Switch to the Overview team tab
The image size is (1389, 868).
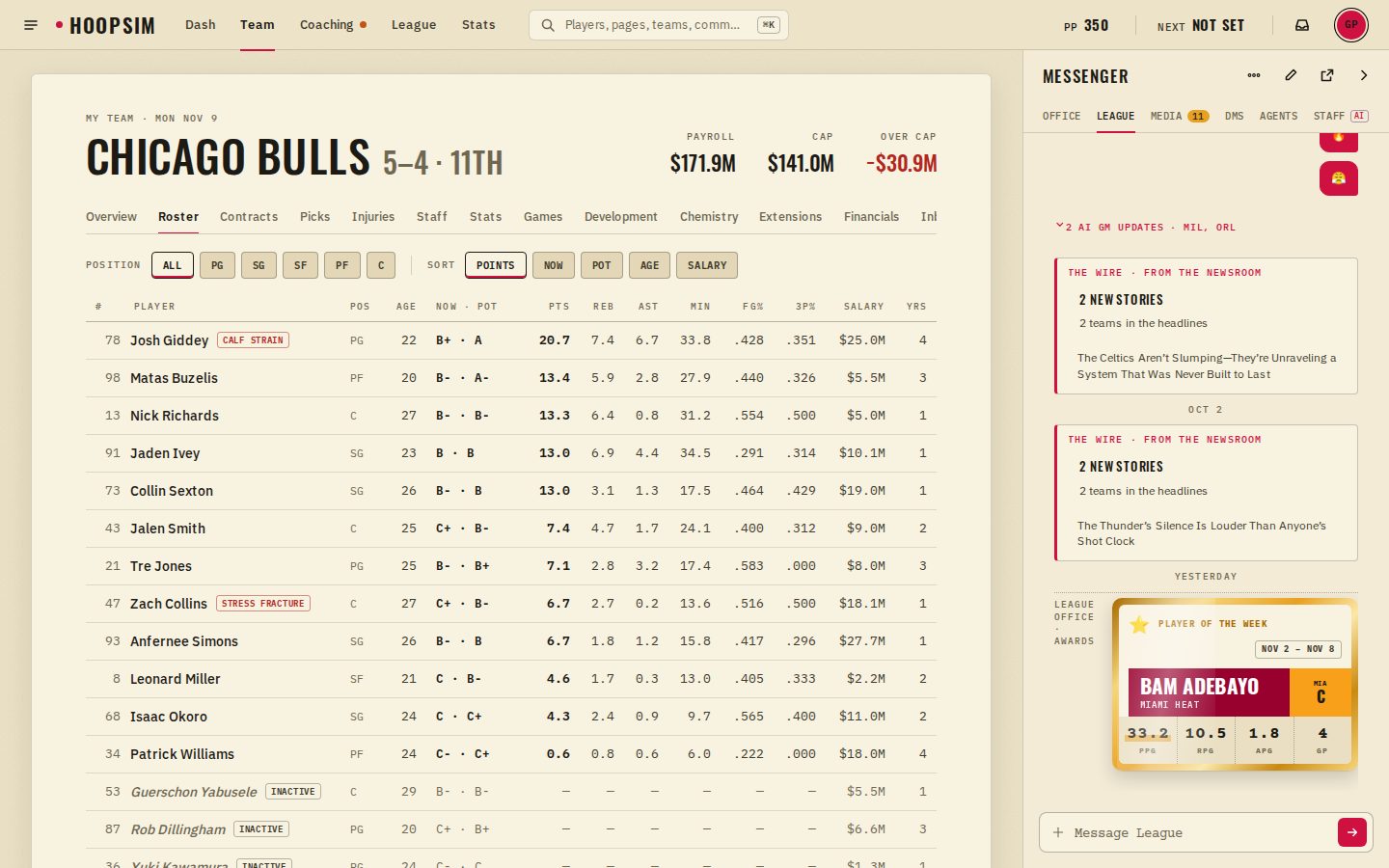coord(111,217)
